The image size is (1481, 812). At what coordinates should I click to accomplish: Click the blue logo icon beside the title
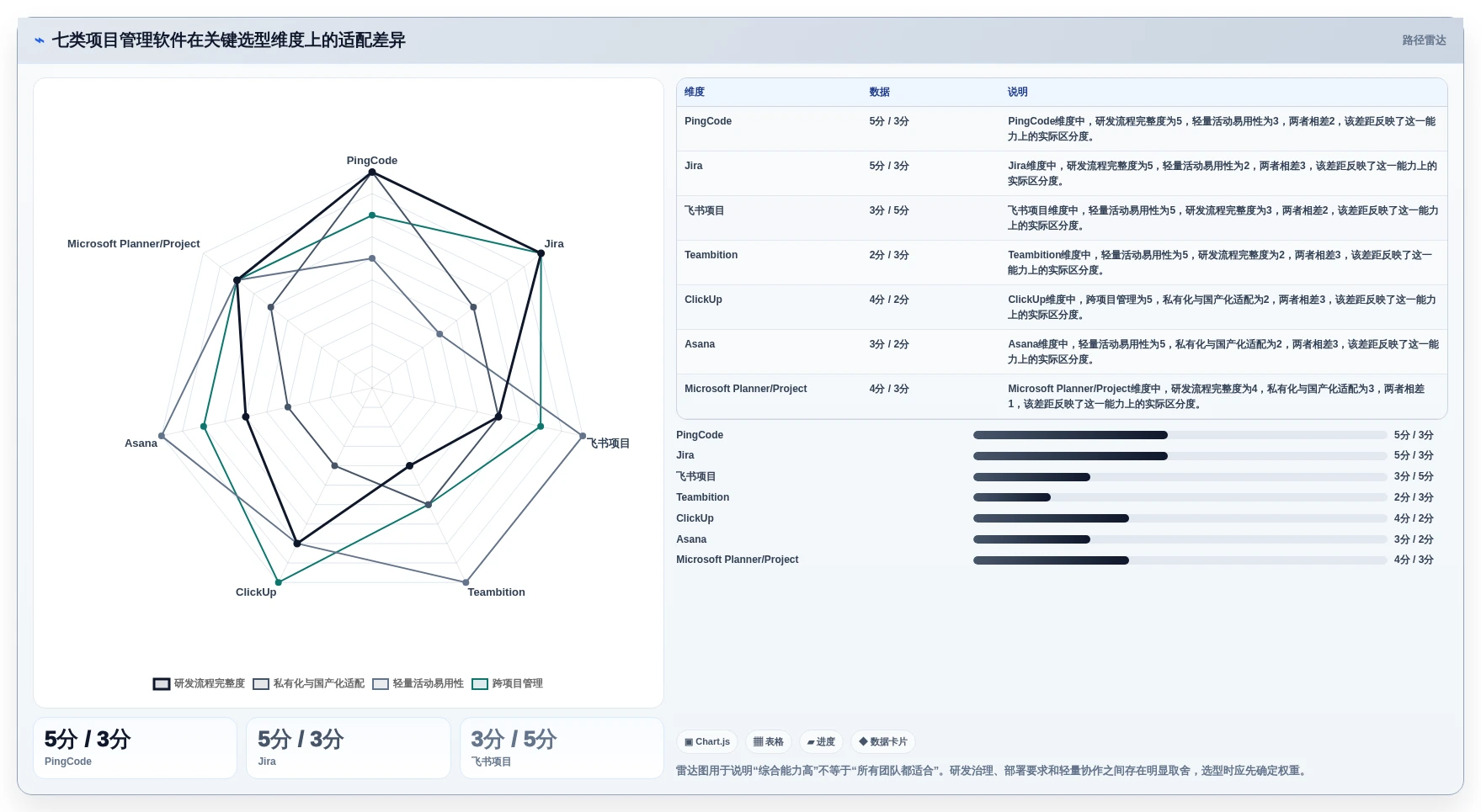point(39,40)
